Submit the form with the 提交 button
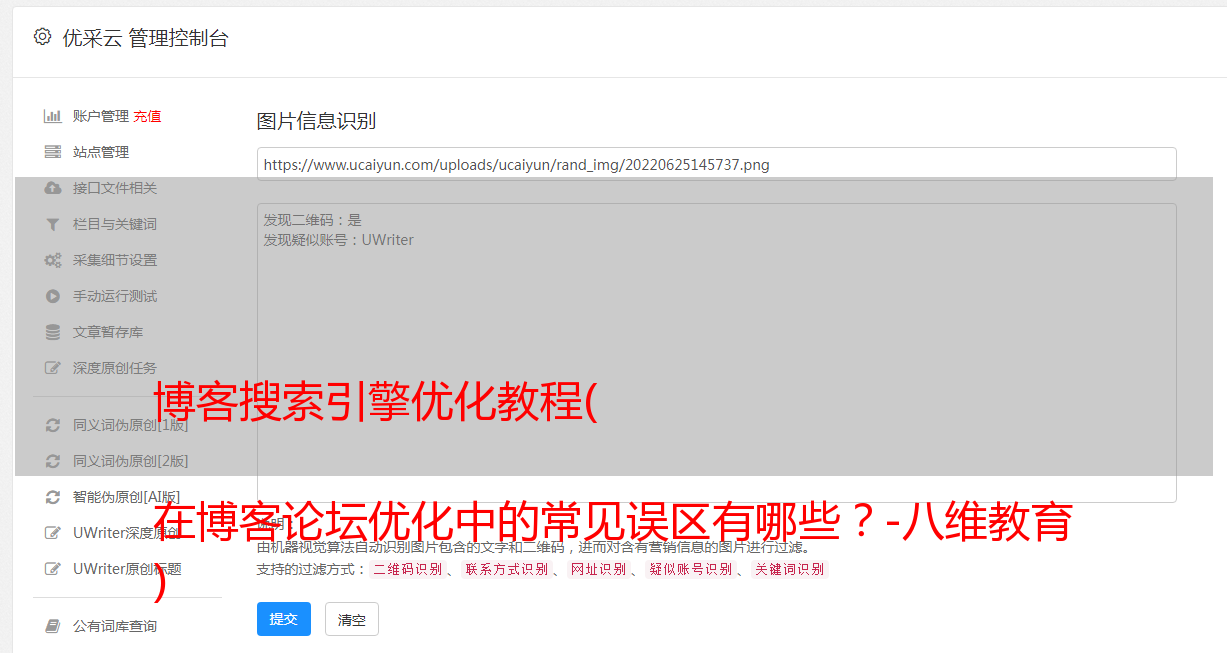The height and width of the screenshot is (653, 1227). (284, 619)
